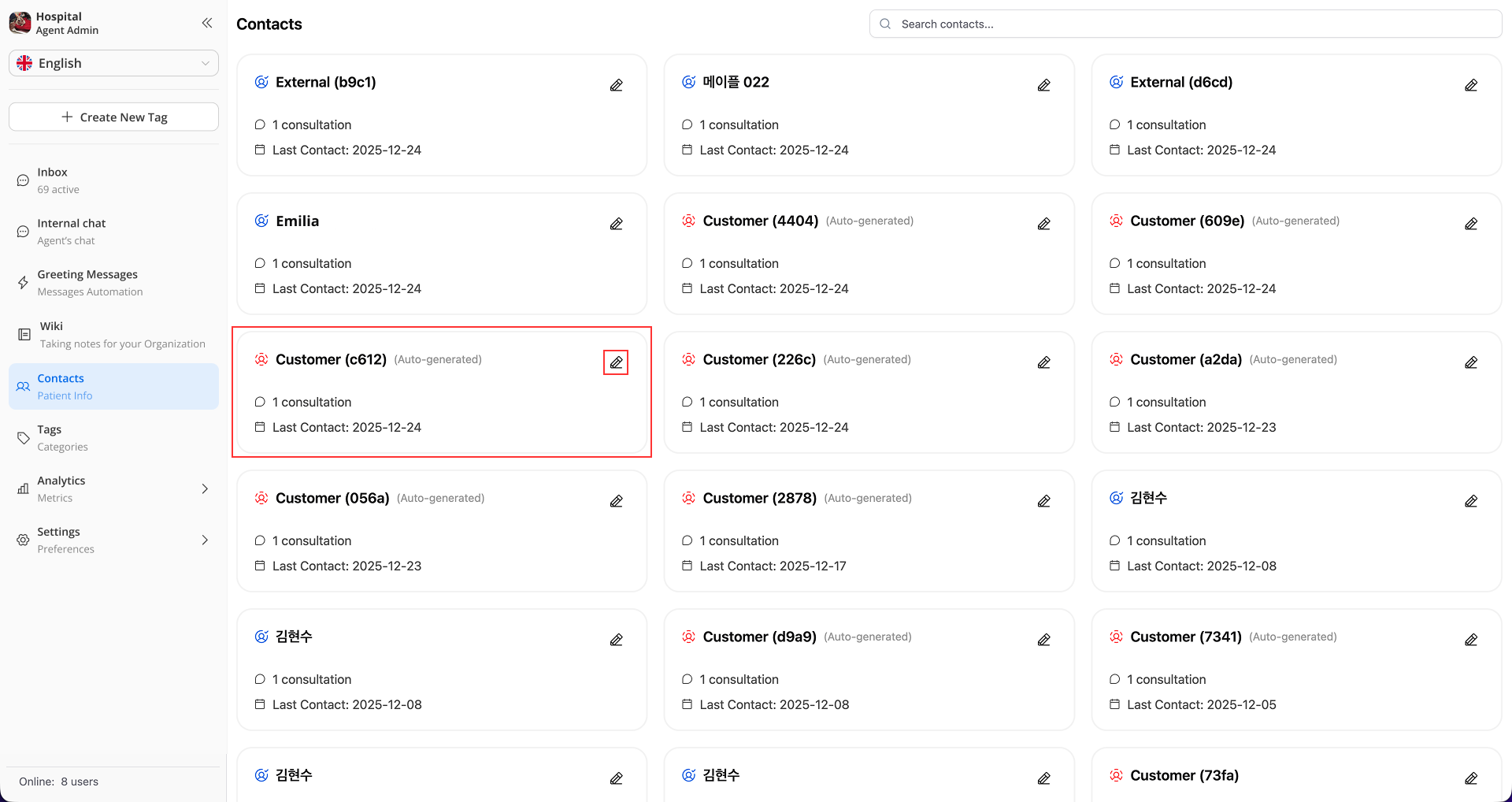Collapse the sidebar with double-chevron icon
Screen dimensions: 1512x802
(207, 23)
